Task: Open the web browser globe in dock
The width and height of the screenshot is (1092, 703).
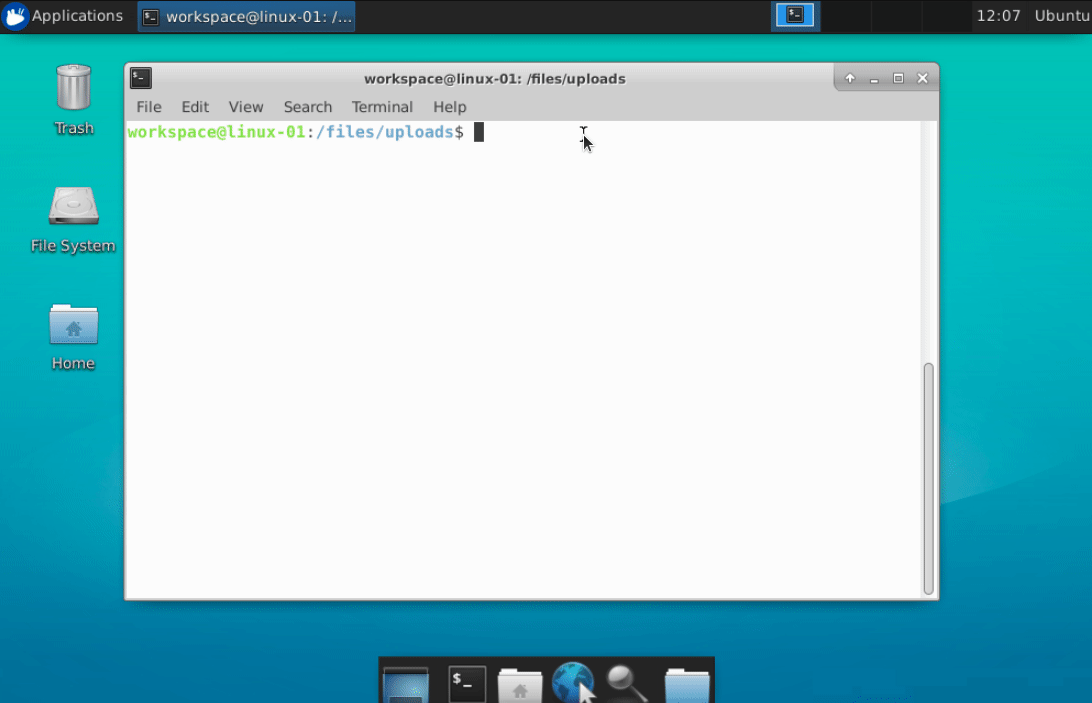Action: 573,683
